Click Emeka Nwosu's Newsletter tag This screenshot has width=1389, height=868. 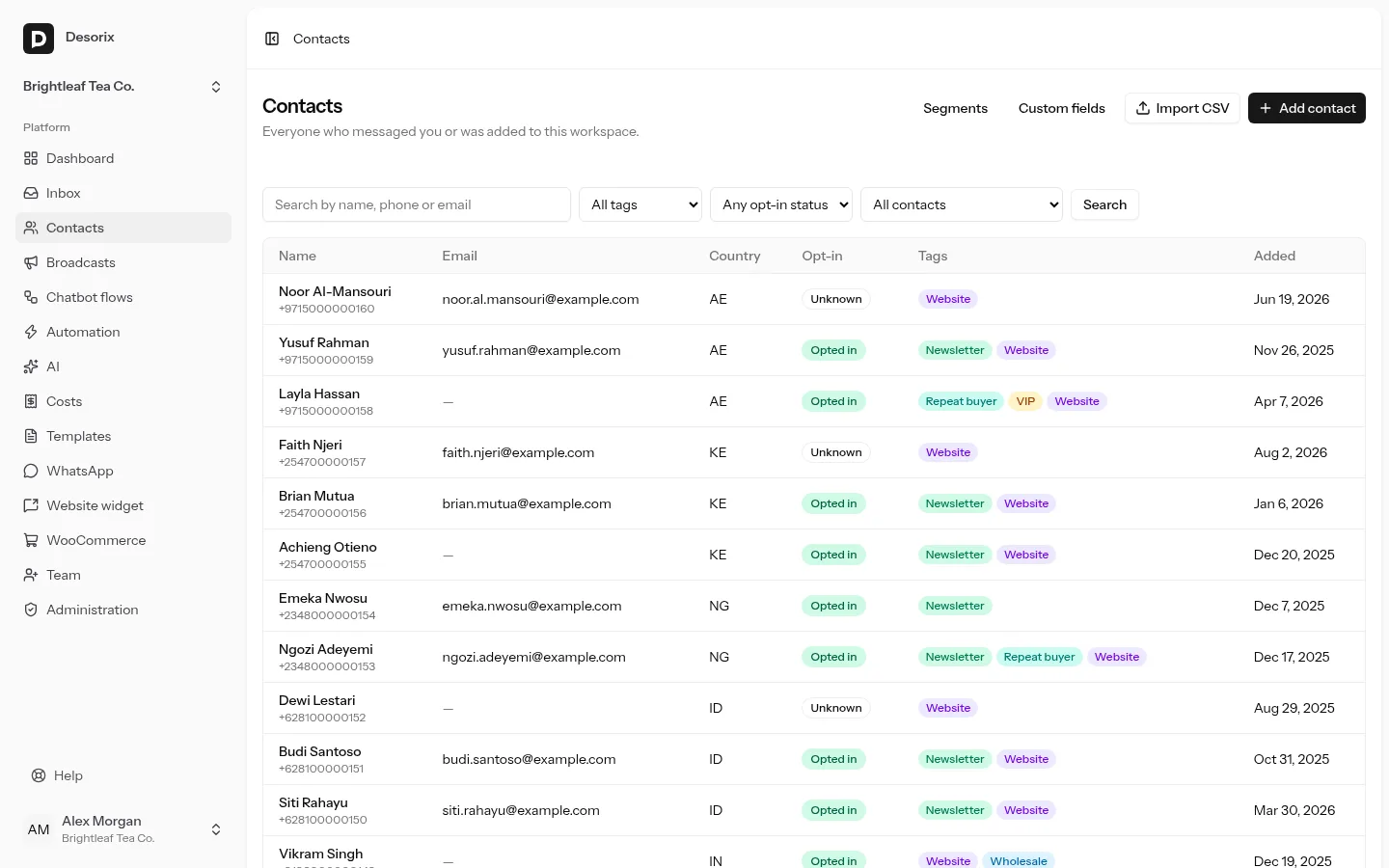(955, 606)
